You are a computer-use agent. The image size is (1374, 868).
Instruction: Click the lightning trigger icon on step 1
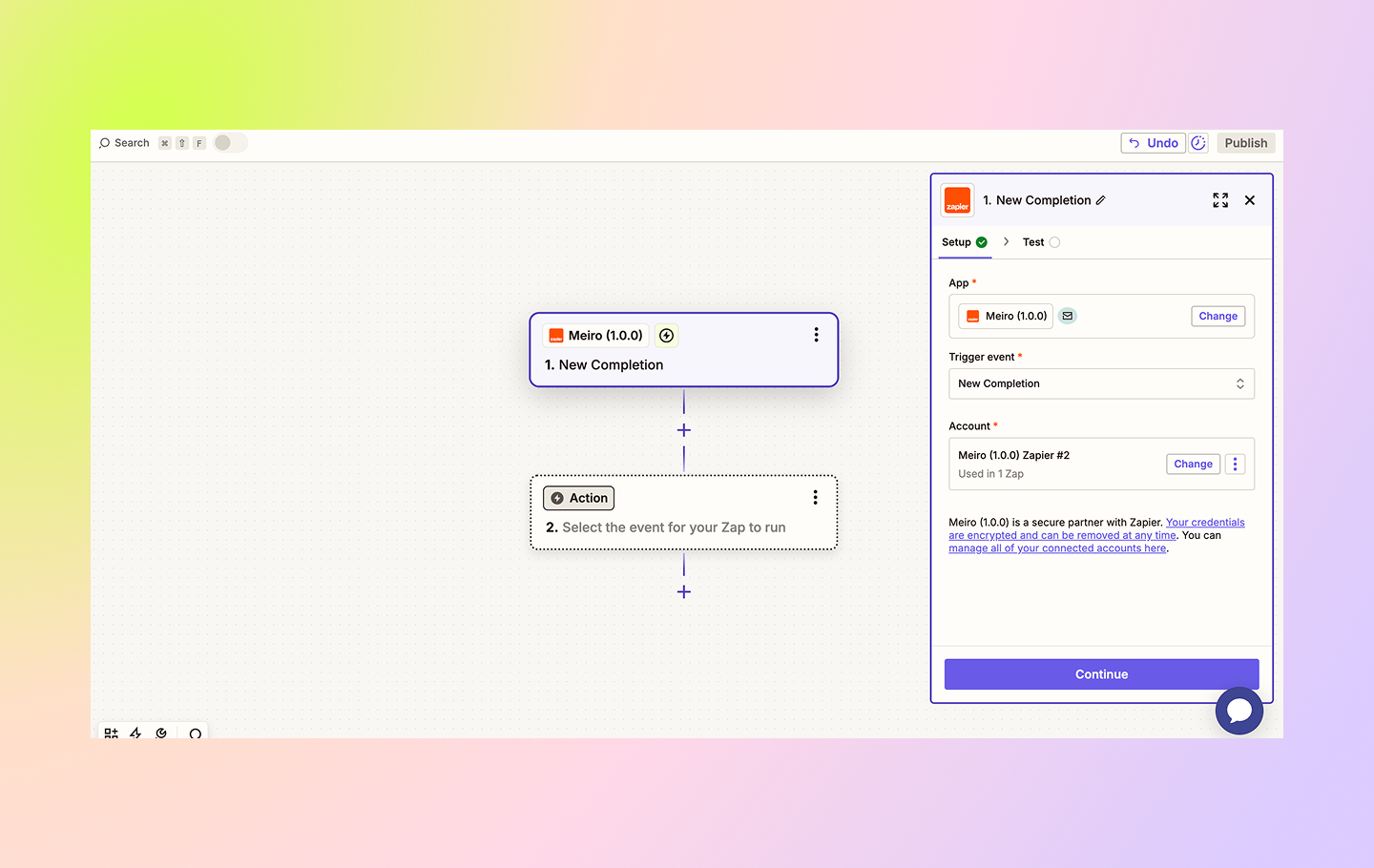[x=666, y=336]
